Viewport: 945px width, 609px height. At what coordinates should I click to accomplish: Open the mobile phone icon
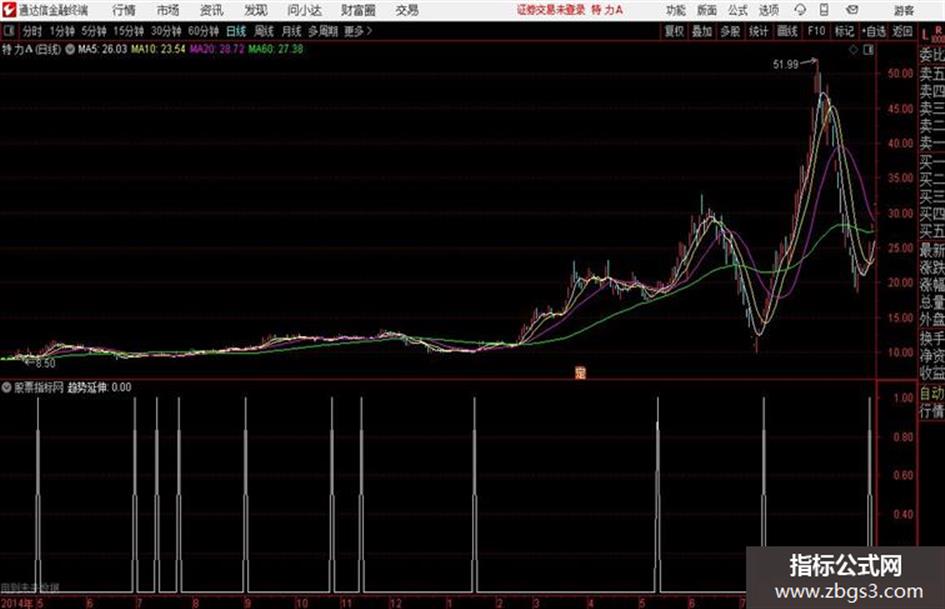(x=824, y=10)
